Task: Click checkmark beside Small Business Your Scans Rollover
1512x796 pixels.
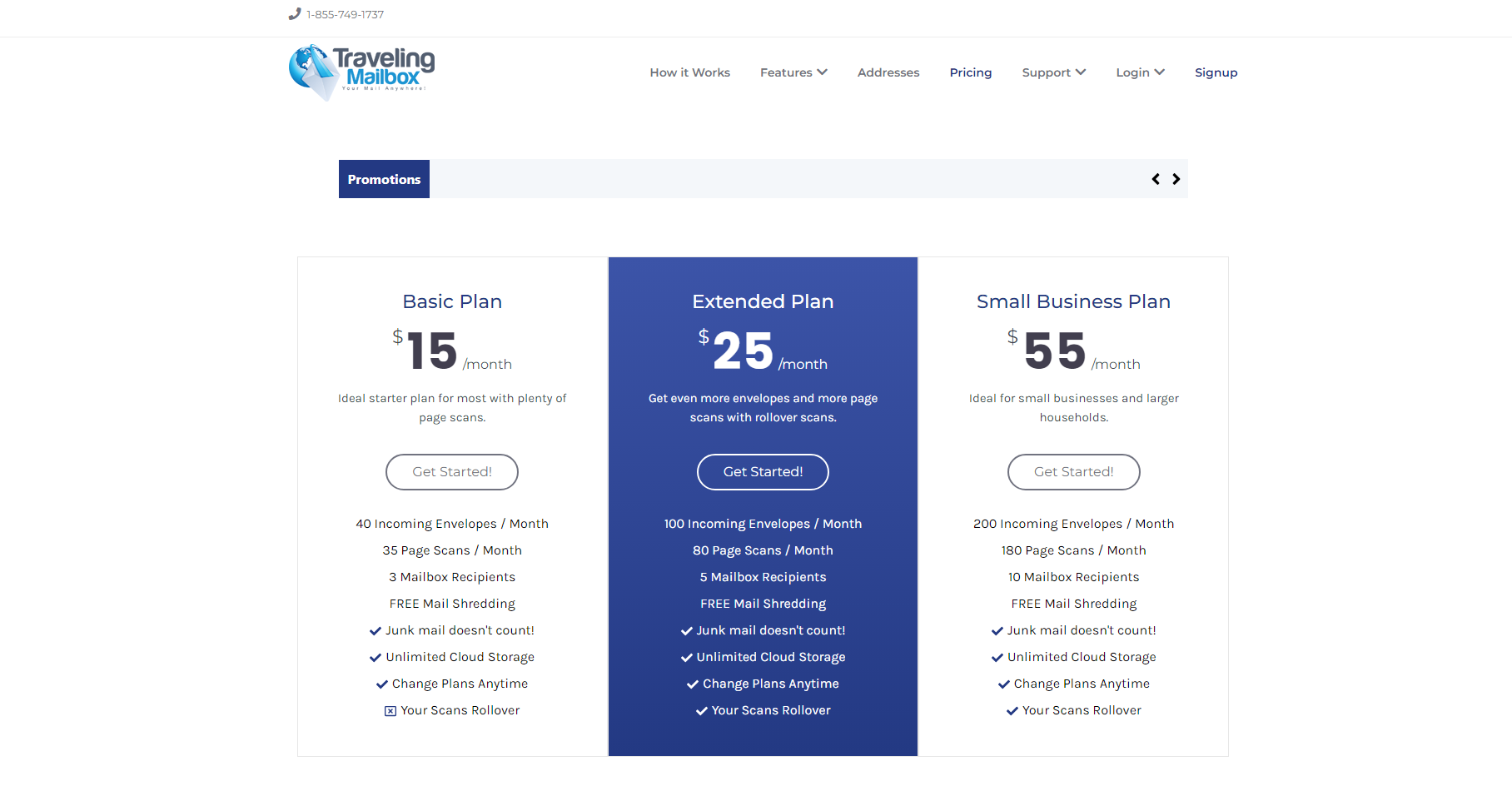Action: click(x=1012, y=711)
